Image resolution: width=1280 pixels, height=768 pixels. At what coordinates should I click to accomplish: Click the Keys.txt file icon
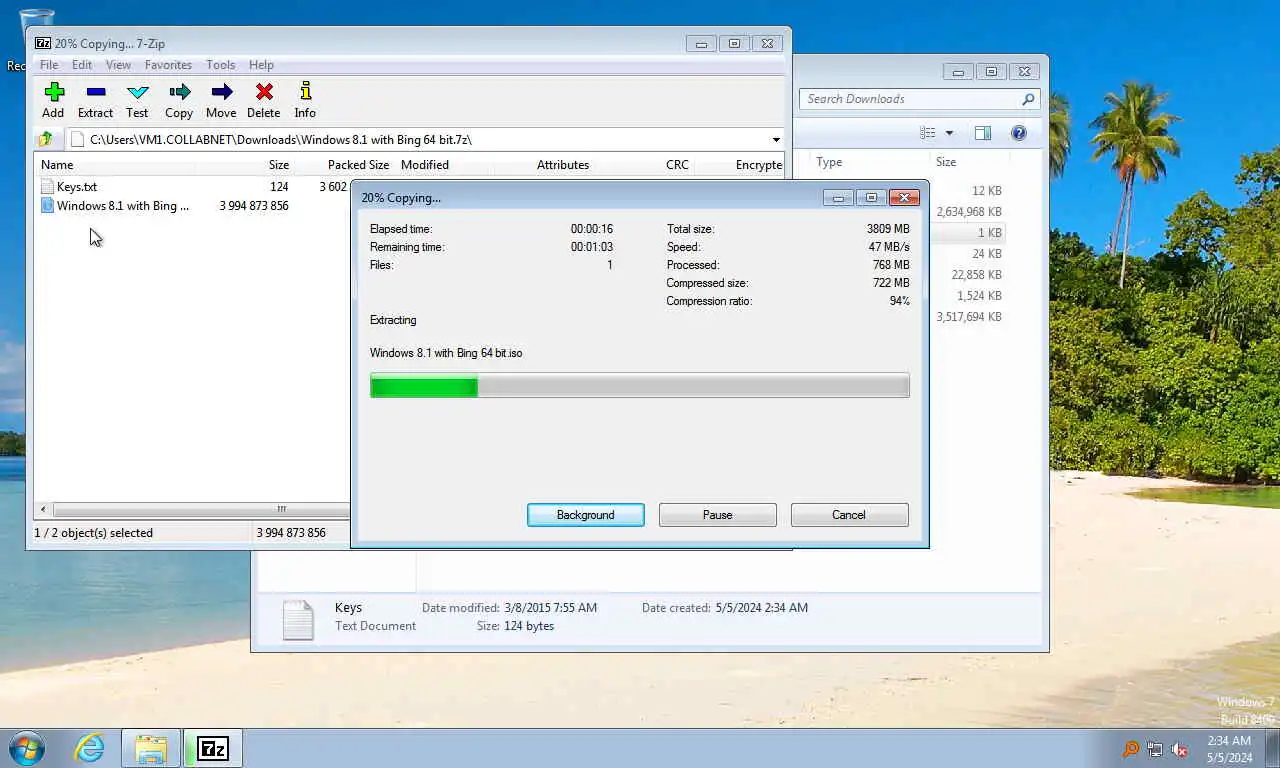(47, 187)
